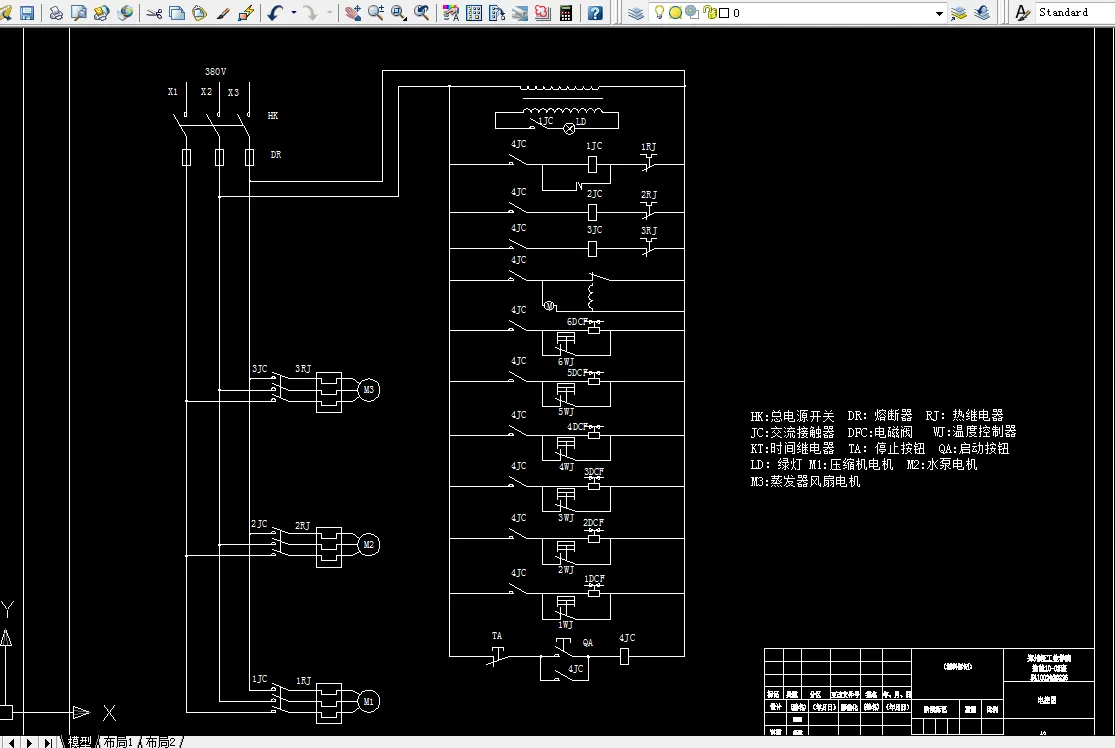Viewport: 1115px width, 748px height.
Task: Click the Copy icon
Action: click(x=177, y=13)
